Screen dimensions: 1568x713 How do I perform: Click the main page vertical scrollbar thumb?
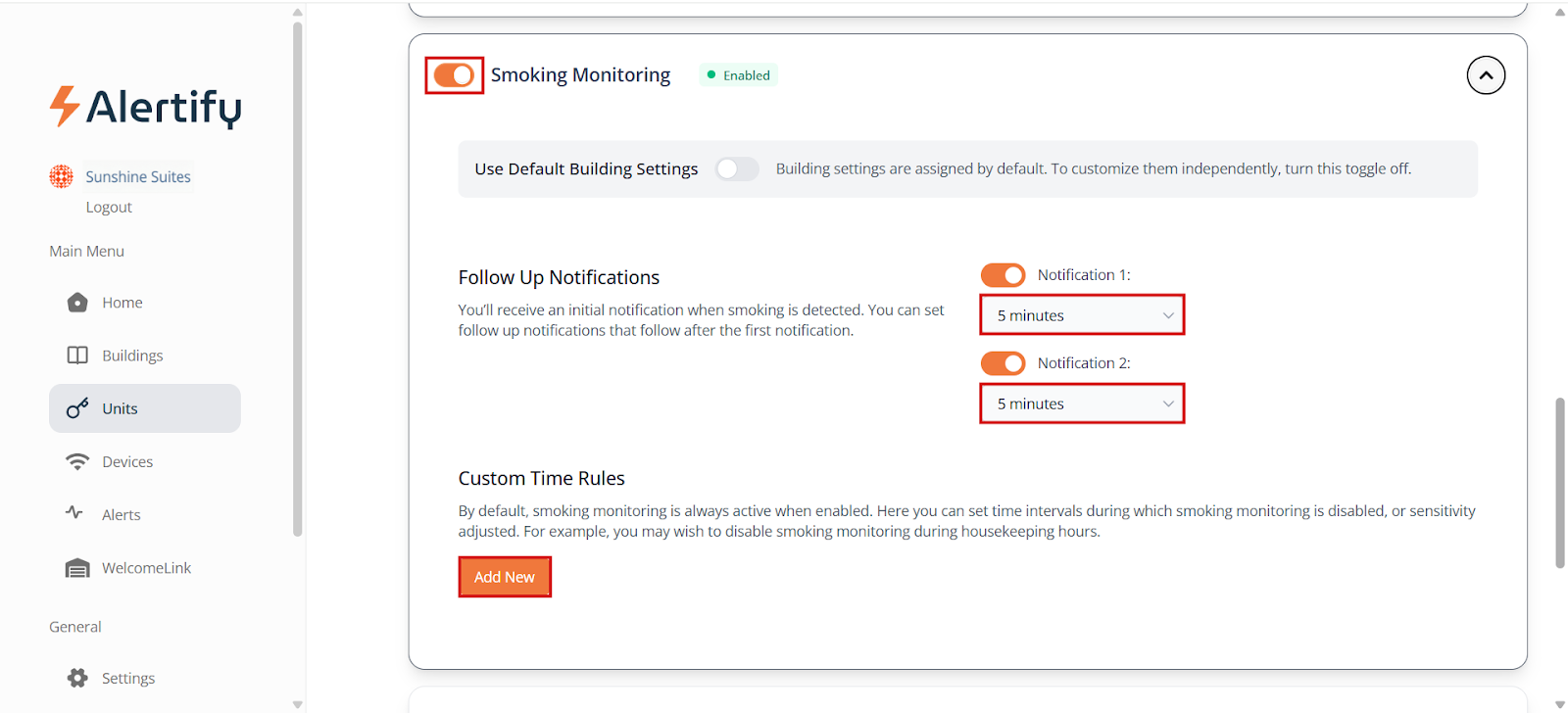[x=1560, y=482]
